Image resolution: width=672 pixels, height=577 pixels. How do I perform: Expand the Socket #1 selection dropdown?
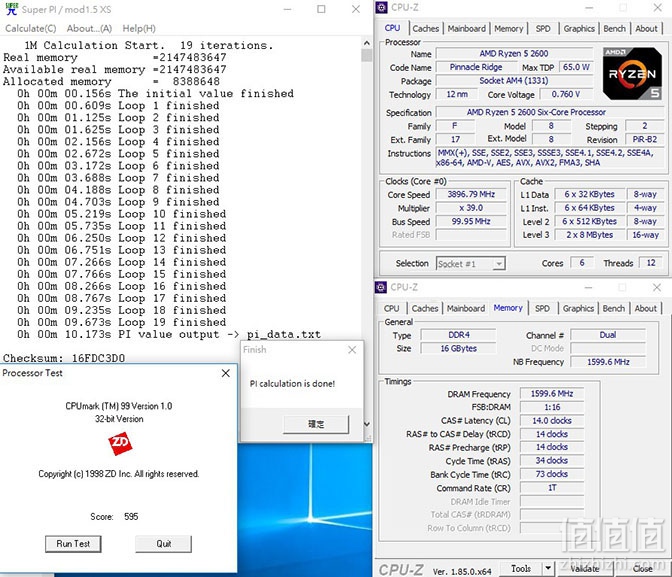tap(498, 264)
